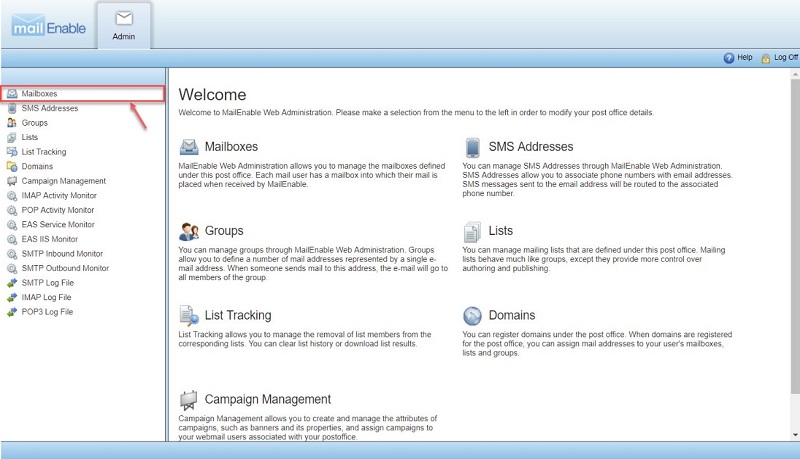Viewport: 800px width, 459px height.
Task: Open Lists in the left menu
Action: pyautogui.click(x=30, y=137)
